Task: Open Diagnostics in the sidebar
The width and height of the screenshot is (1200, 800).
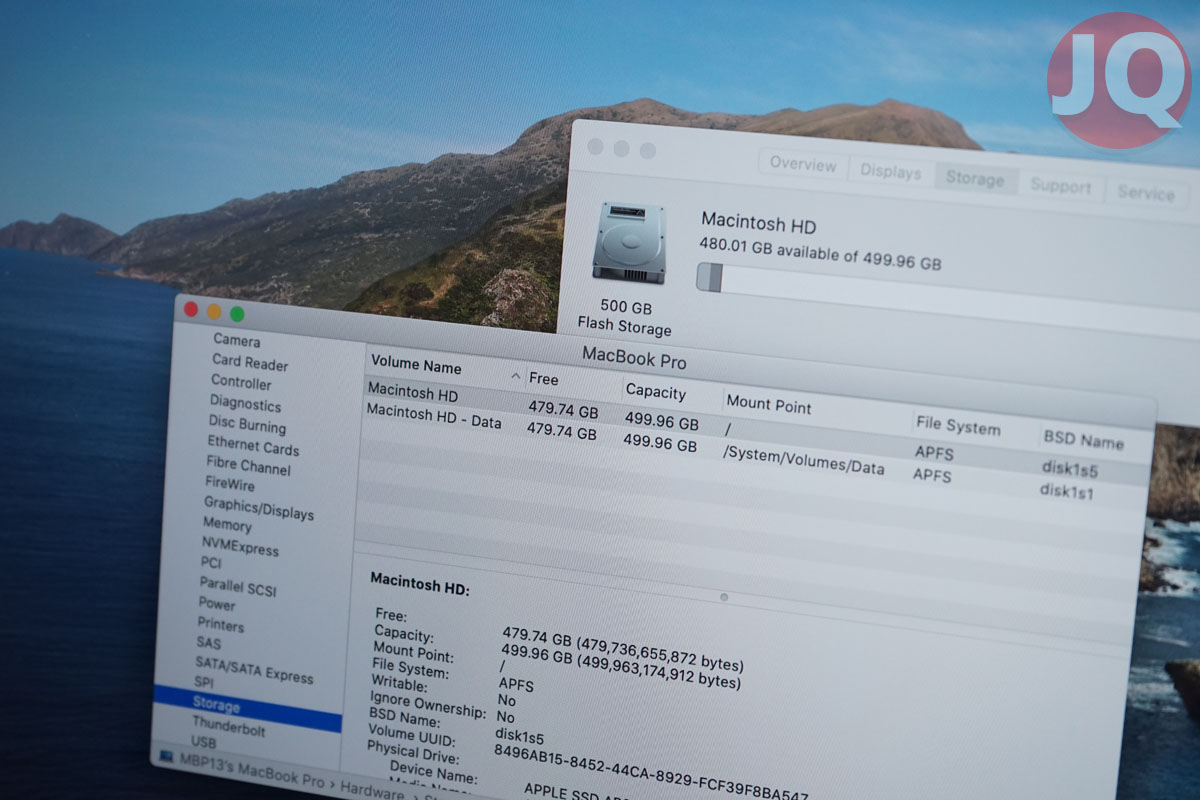Action: [x=245, y=404]
